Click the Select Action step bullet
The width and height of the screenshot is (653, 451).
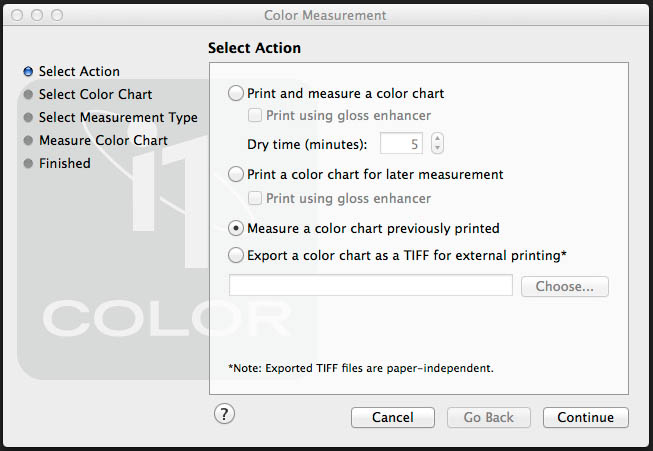pyautogui.click(x=28, y=71)
